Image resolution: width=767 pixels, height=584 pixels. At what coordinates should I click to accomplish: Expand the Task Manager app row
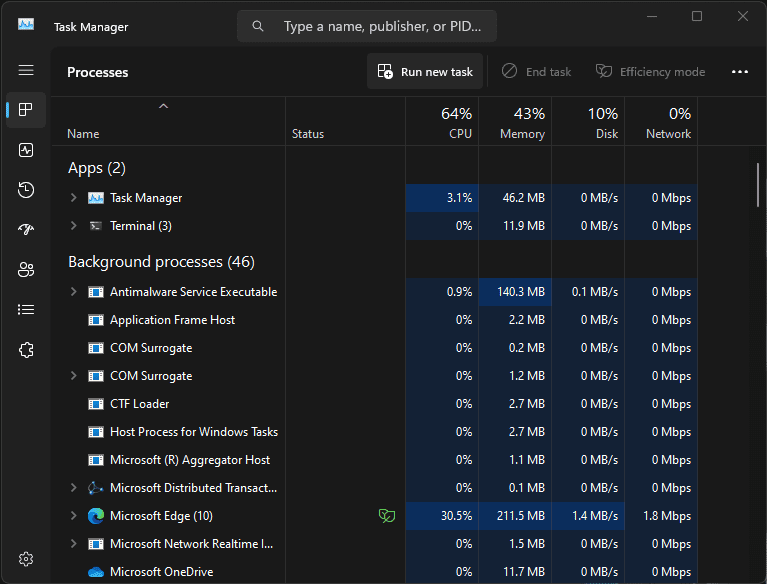tap(73, 198)
